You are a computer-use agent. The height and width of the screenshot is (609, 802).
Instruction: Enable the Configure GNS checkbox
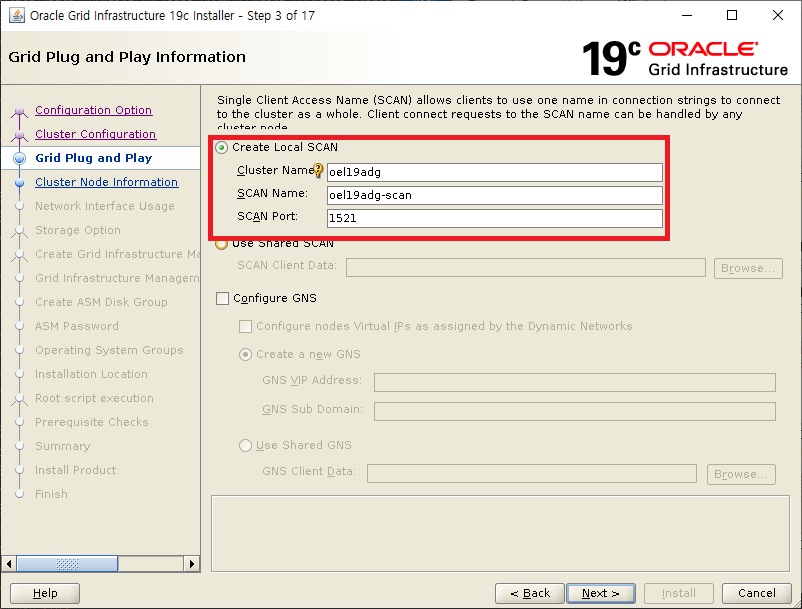click(222, 298)
